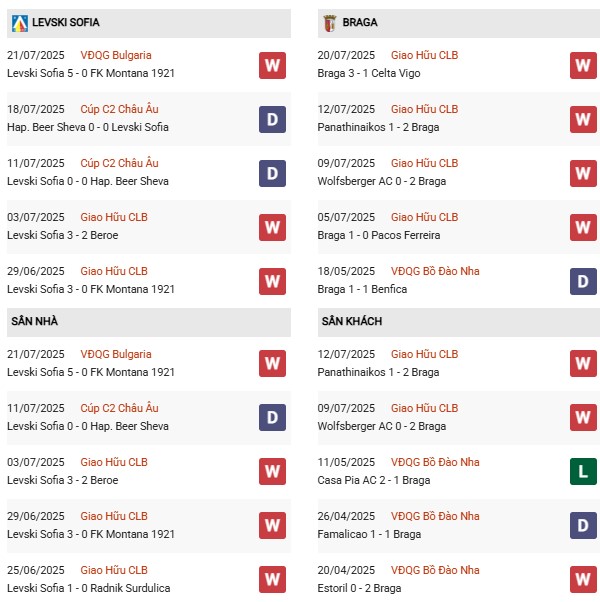
Task: Click W badge for Levski Sofia 3-2 Beroe, 03/07 top list
Action: [x=272, y=227]
